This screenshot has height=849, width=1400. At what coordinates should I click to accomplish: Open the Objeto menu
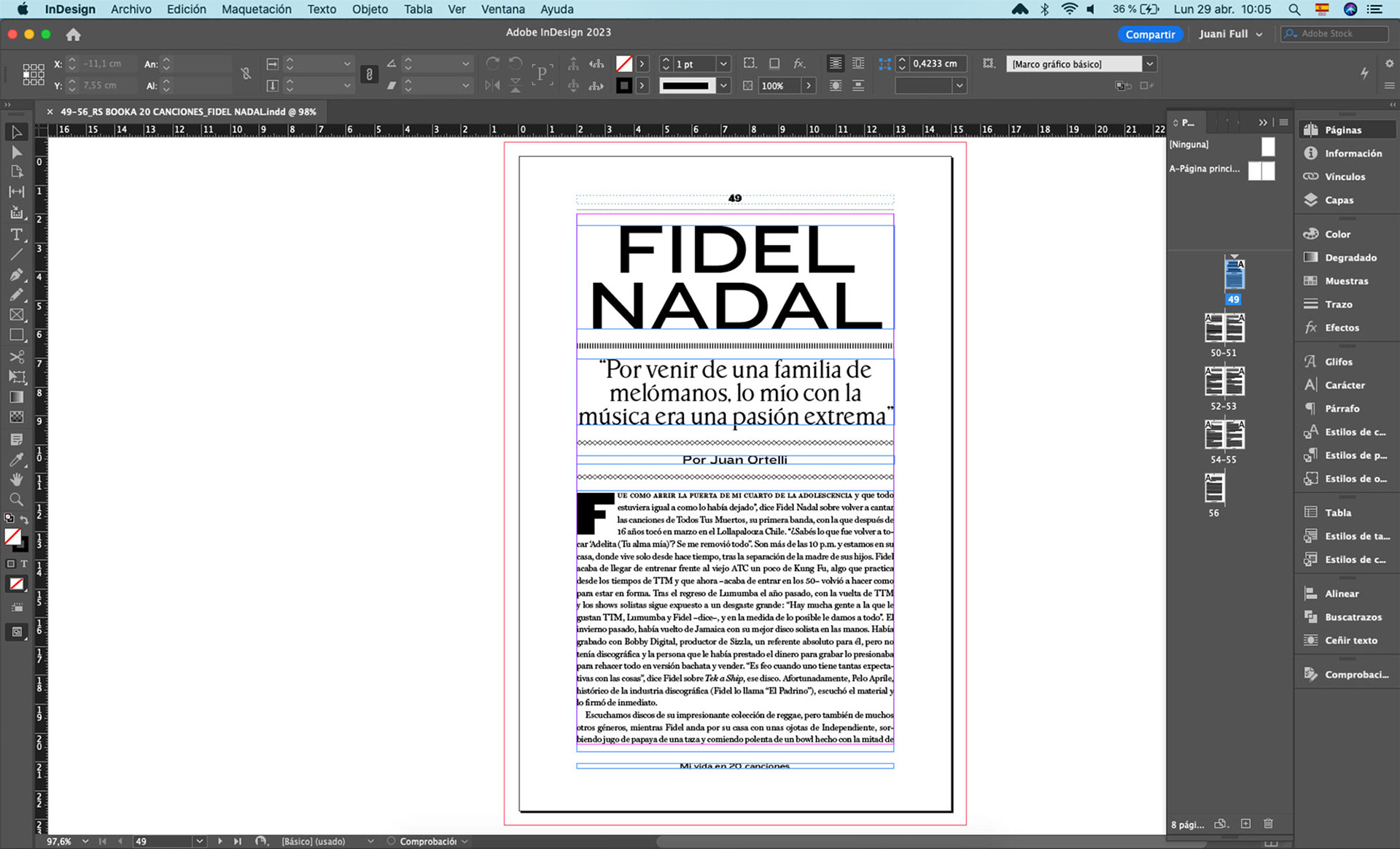coord(370,9)
